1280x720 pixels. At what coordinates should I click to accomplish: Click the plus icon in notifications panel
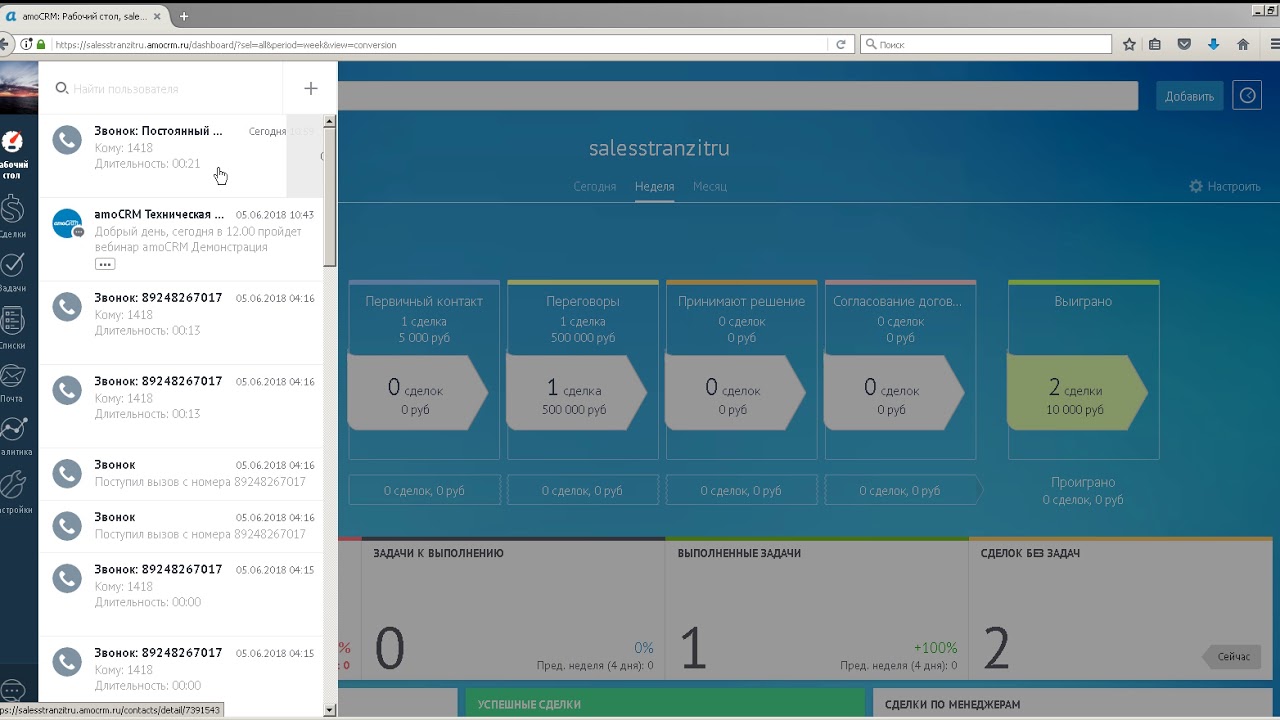point(311,88)
